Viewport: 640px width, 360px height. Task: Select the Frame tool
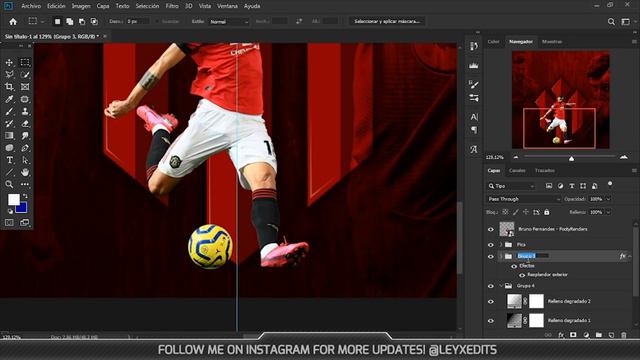25,87
